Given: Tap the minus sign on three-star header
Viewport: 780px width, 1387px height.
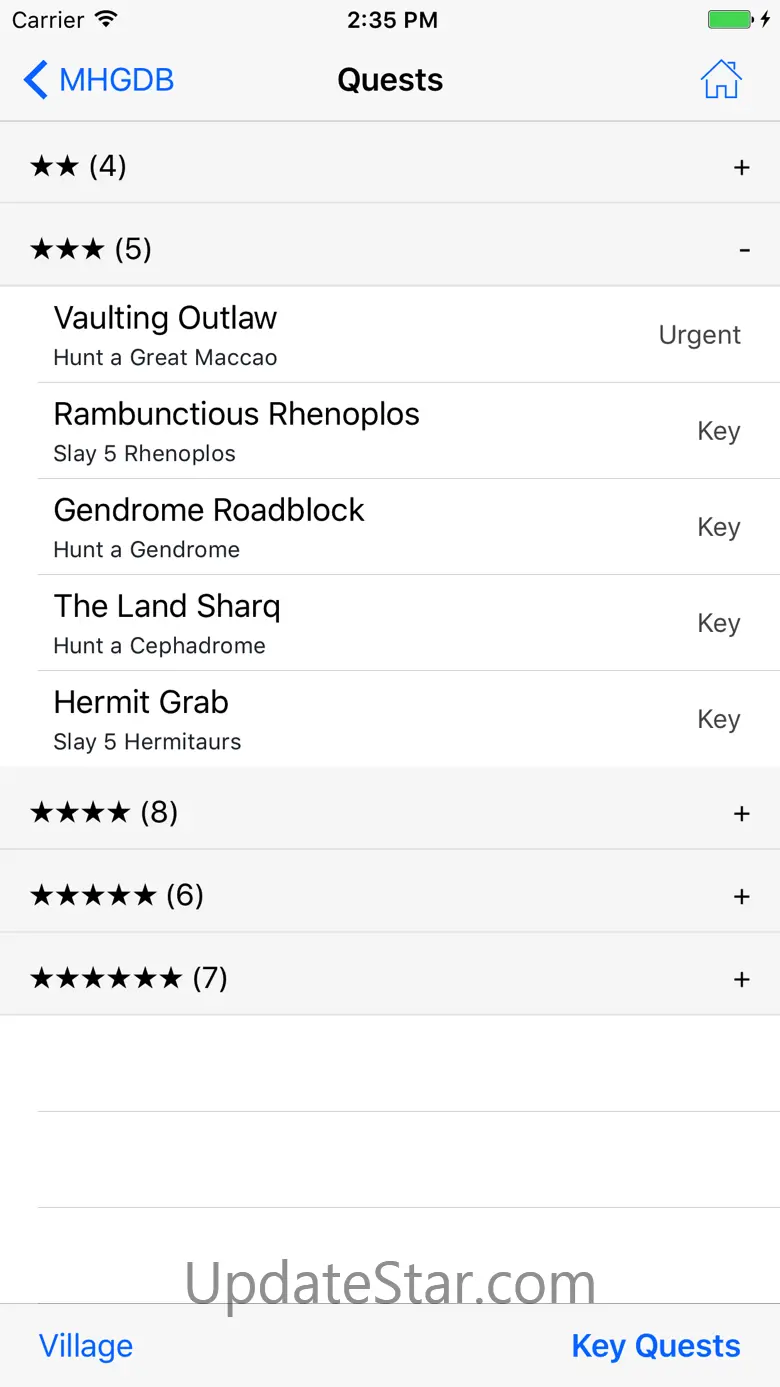Looking at the screenshot, I should pyautogui.click(x=744, y=250).
